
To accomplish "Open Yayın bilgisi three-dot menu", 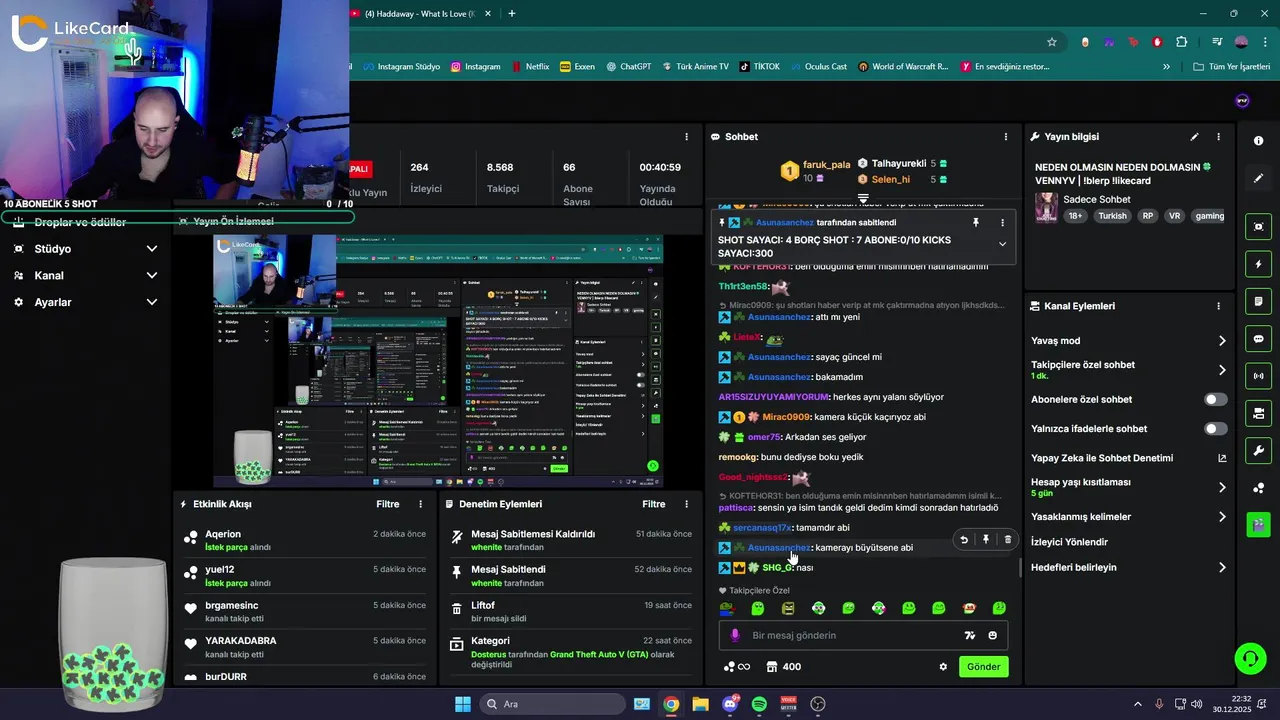I will [x=1218, y=137].
